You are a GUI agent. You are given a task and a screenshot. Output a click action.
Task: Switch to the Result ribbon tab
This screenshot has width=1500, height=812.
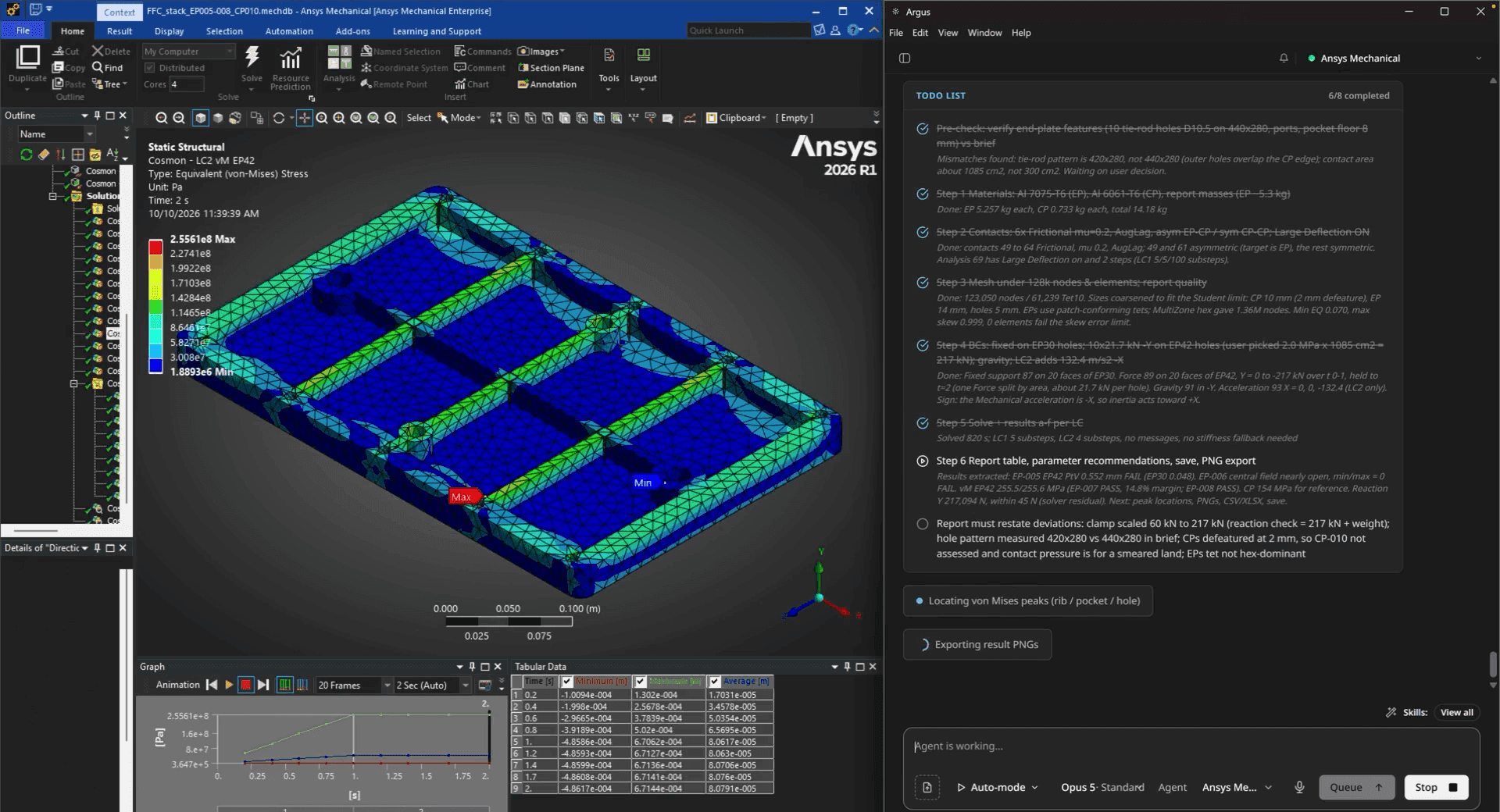tap(120, 31)
